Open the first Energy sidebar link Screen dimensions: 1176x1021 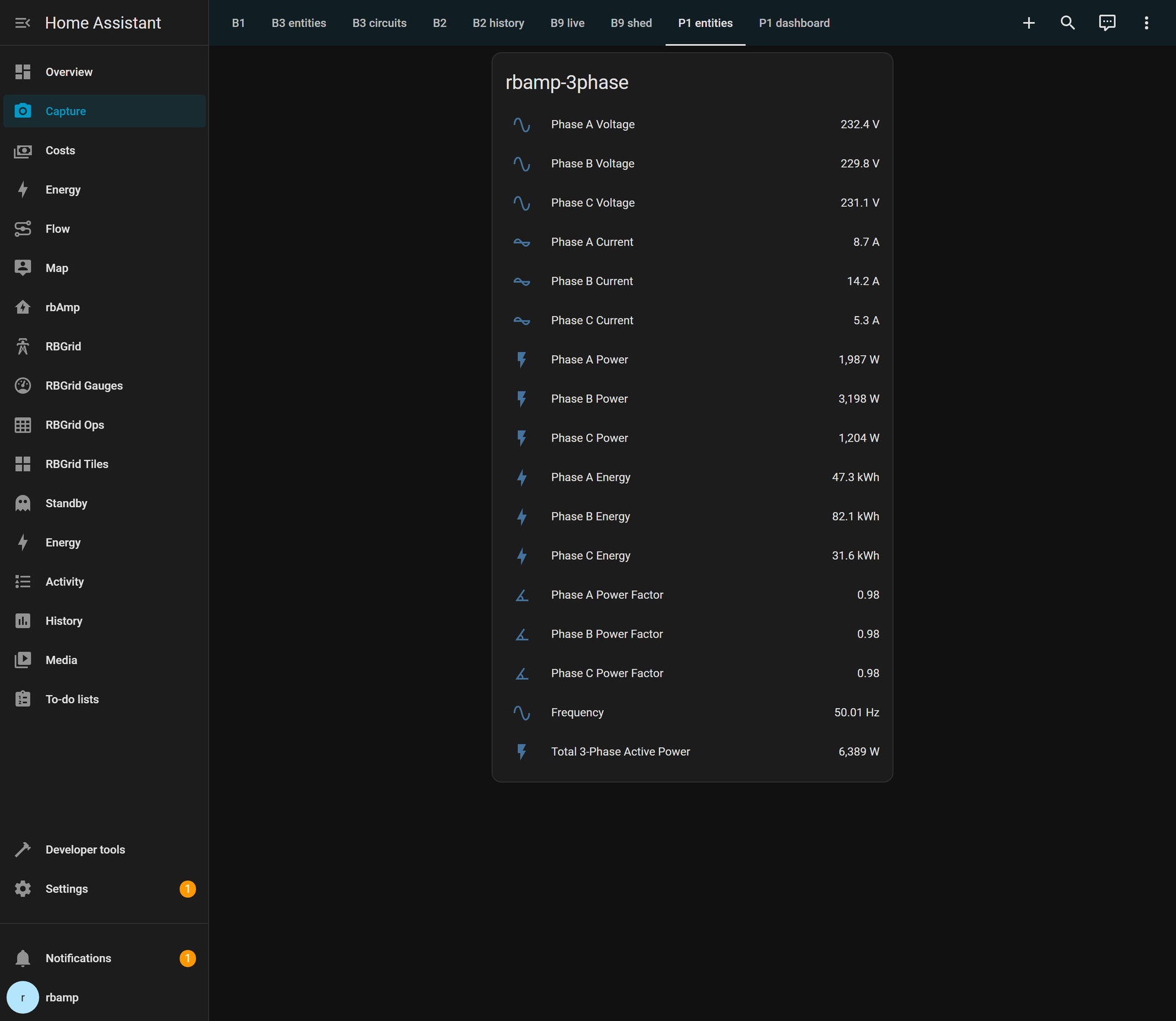[104, 189]
